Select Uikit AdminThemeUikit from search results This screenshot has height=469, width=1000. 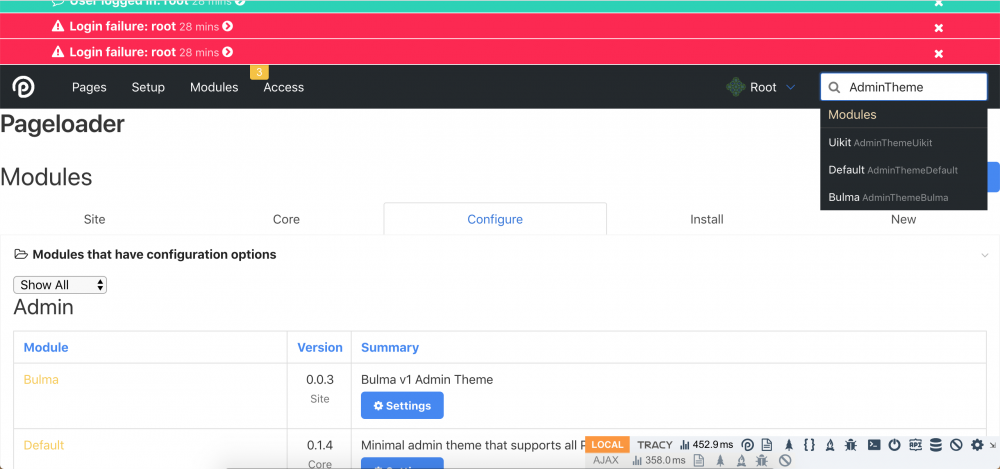pyautogui.click(x=880, y=143)
